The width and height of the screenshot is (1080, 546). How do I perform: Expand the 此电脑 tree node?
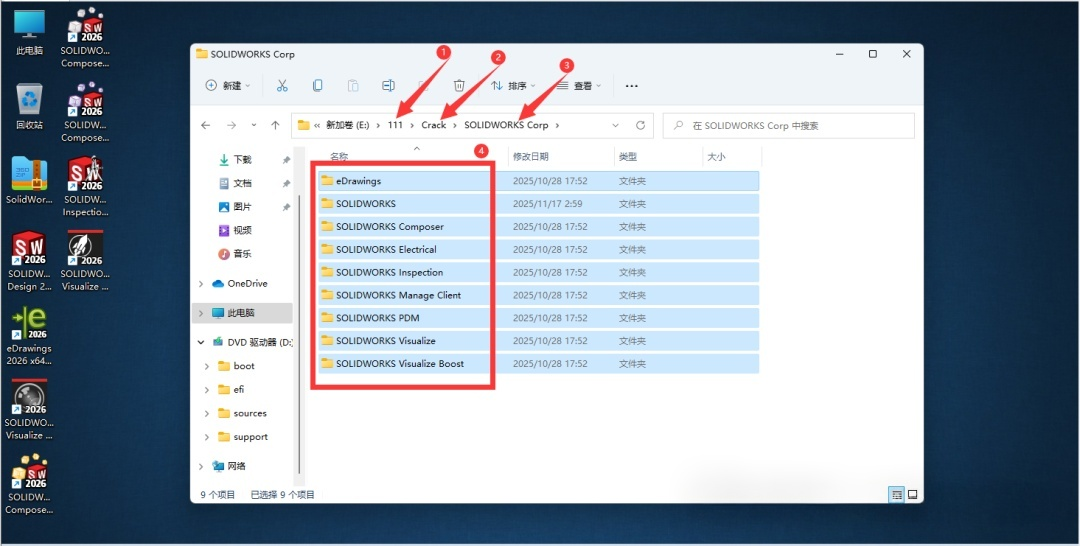[x=201, y=313]
